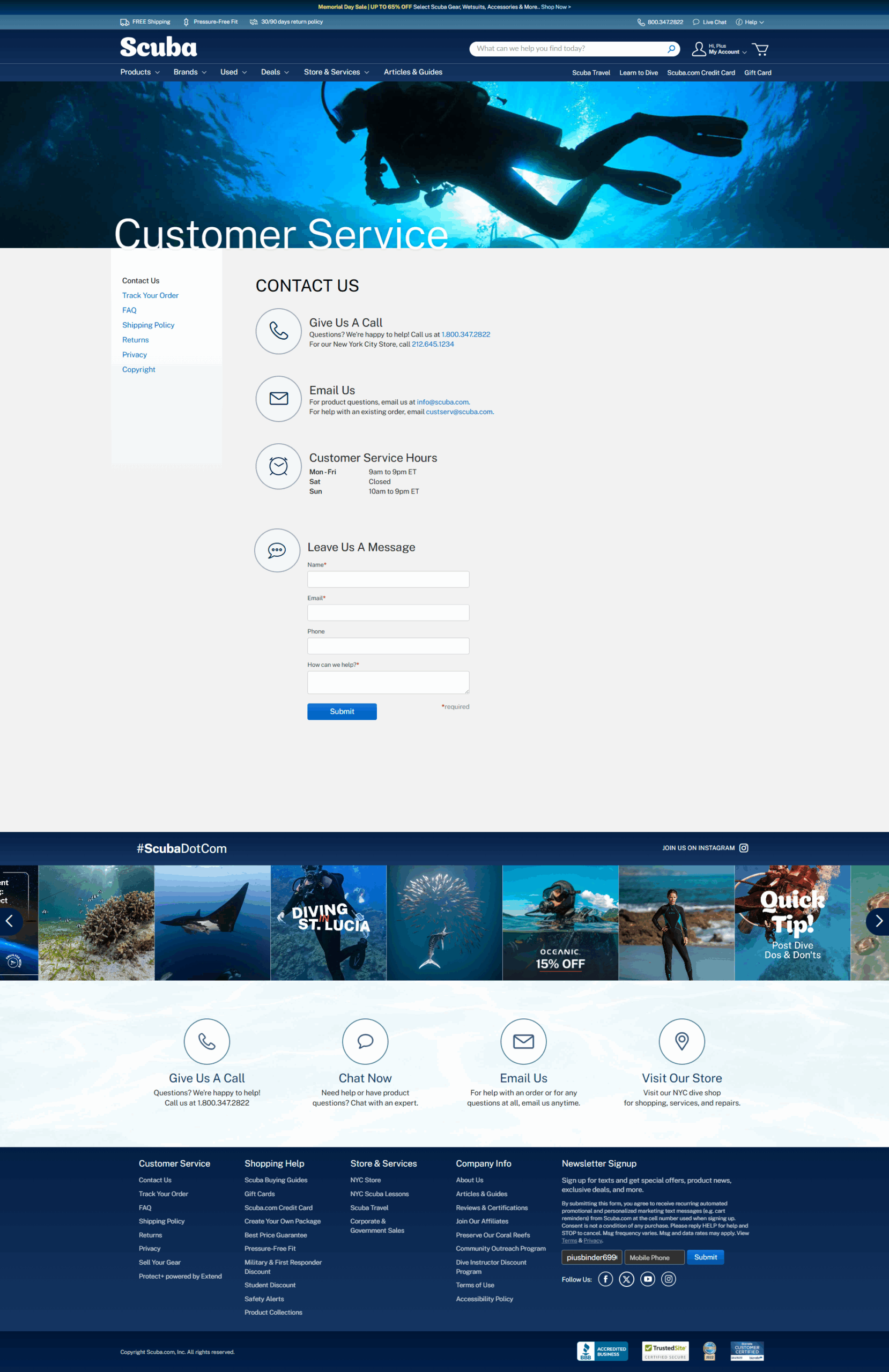Click the 30/90 days return policy icon

(253, 22)
